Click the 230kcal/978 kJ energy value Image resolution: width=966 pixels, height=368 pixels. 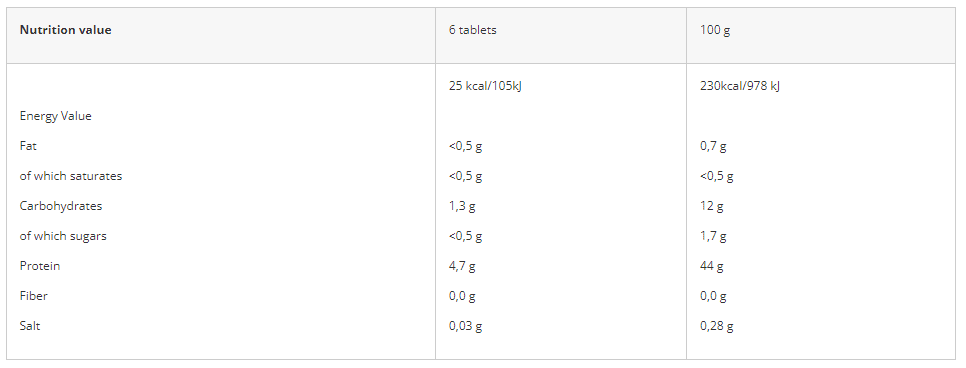coord(739,86)
